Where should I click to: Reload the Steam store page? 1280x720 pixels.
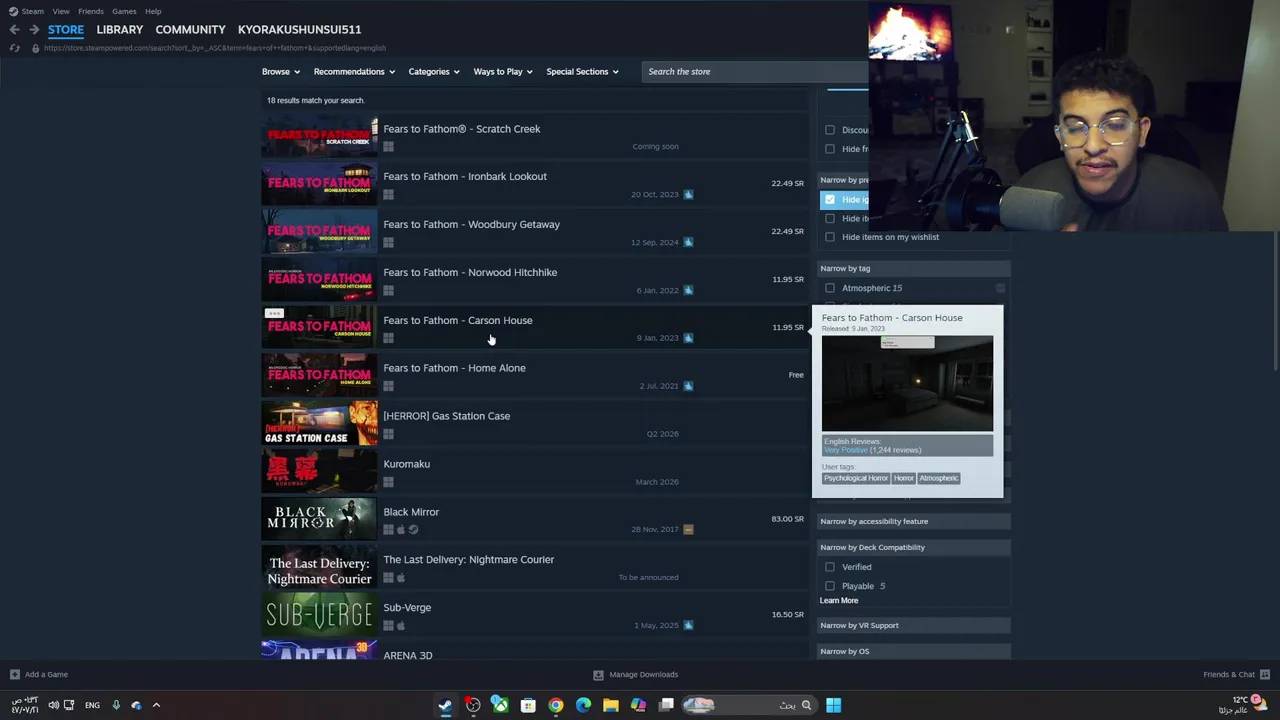[14, 48]
